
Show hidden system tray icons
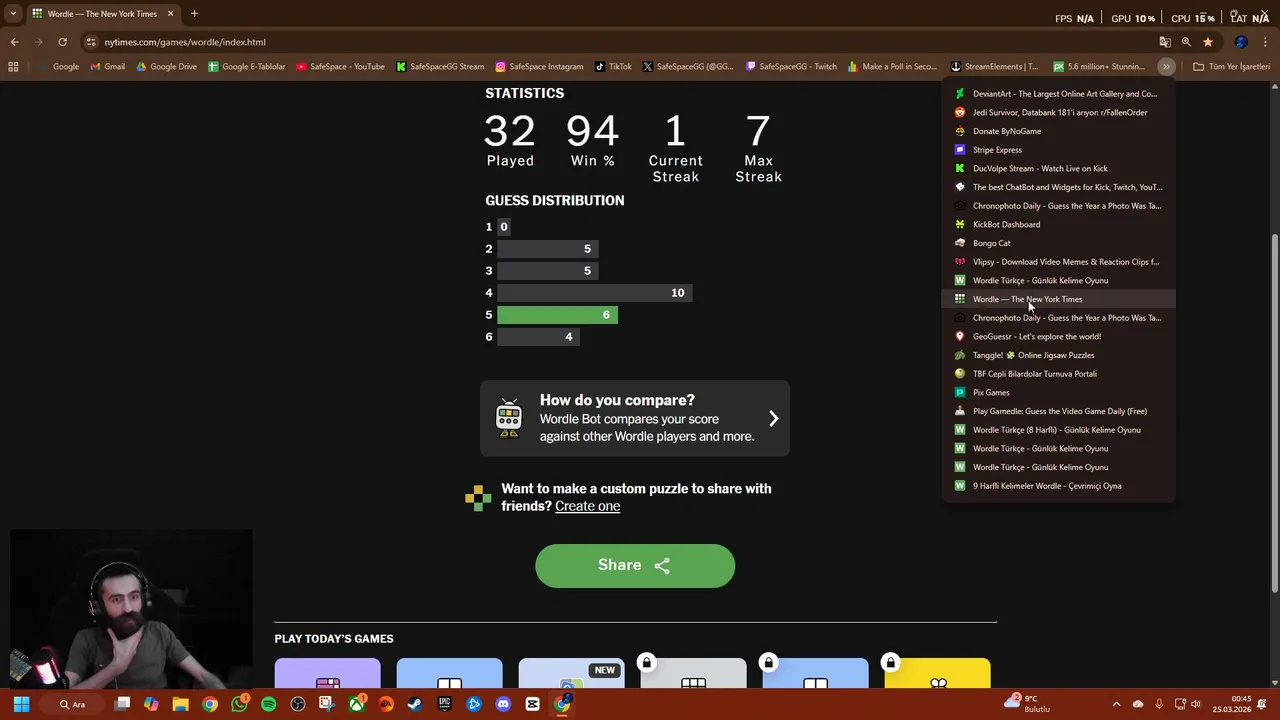click(x=1116, y=704)
